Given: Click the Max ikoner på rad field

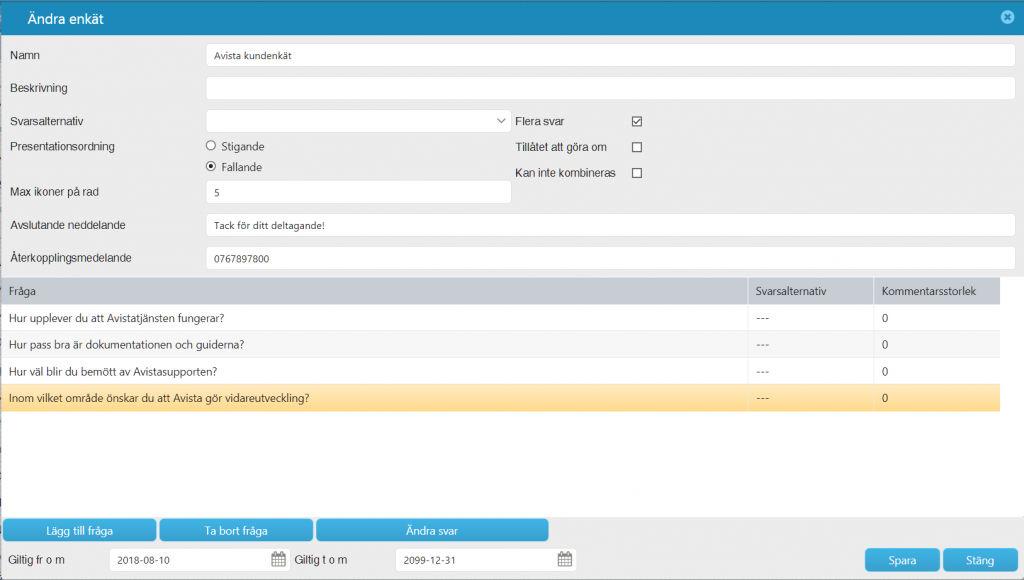Looking at the screenshot, I should click(x=359, y=192).
